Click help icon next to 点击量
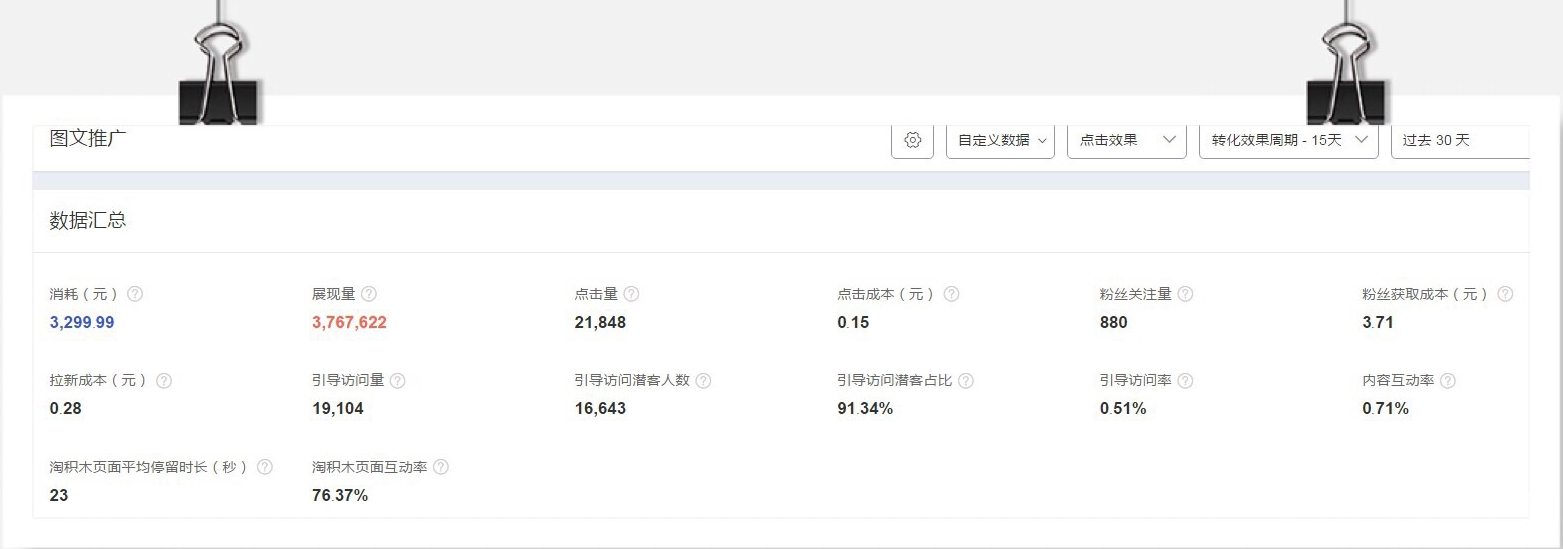Screen dimensions: 1563x549 [631, 294]
